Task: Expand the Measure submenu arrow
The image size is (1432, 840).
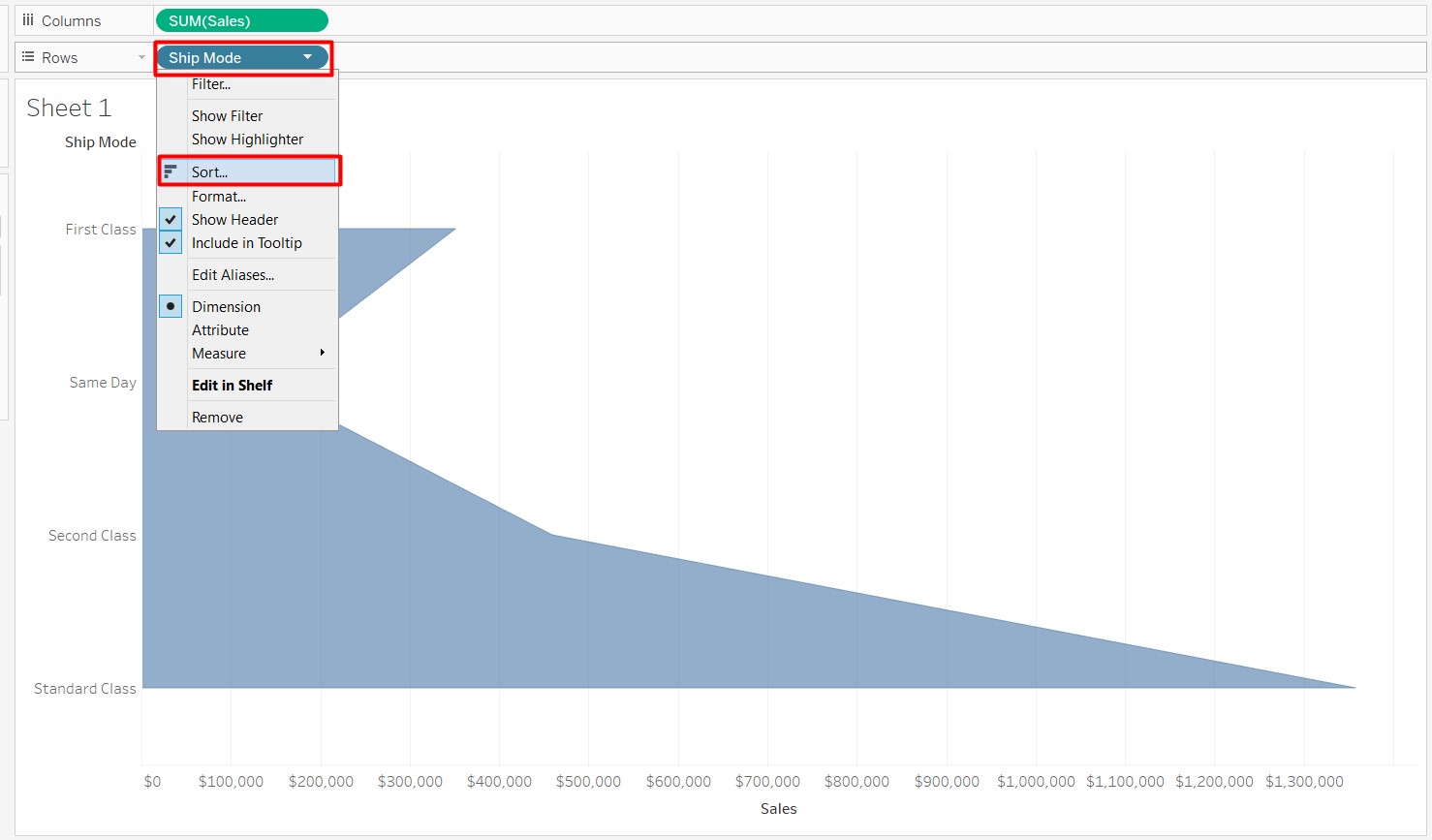Action: 323,353
